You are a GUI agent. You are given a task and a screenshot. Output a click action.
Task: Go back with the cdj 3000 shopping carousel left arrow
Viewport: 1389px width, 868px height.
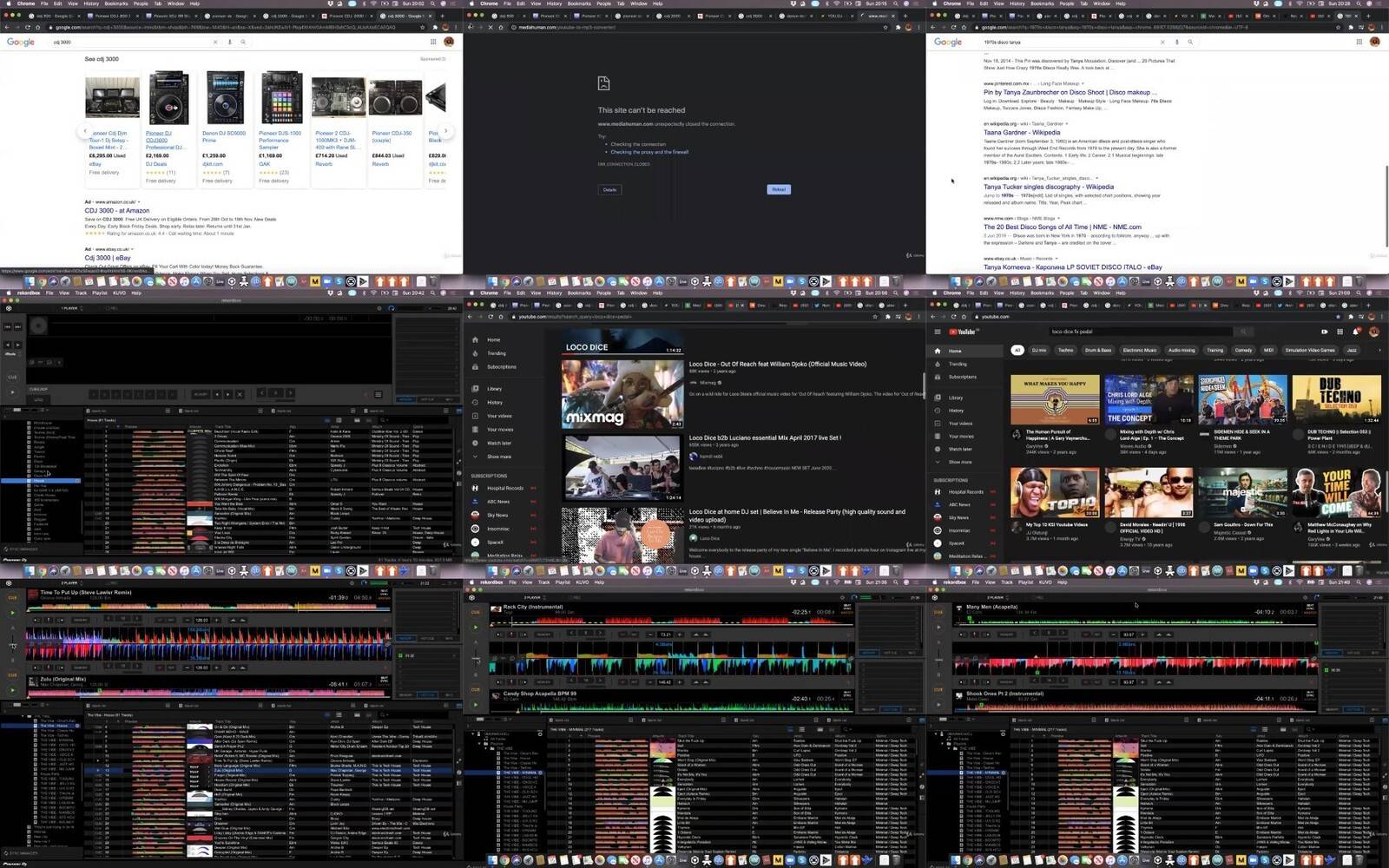(x=84, y=130)
